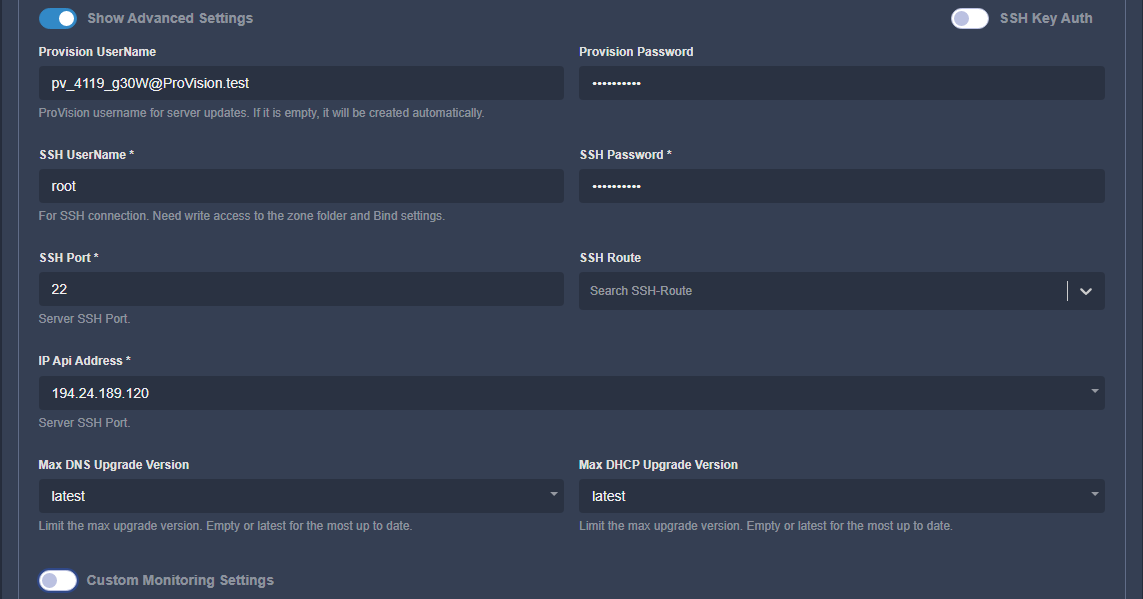Screen dimensions: 1143x599
Task: Click the Custom Monitoring Settings label text
Action: [180, 580]
